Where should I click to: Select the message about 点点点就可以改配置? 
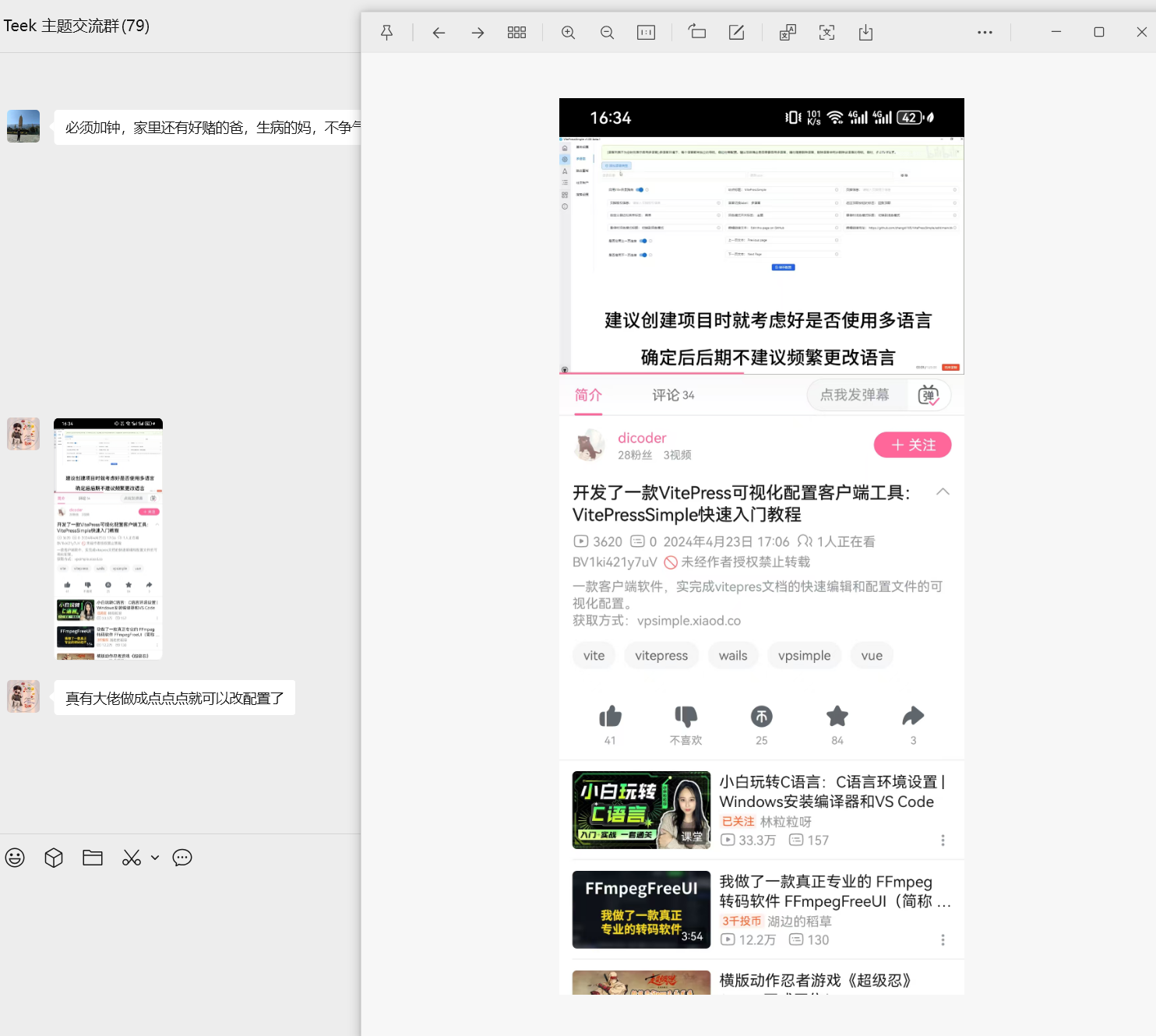174,698
